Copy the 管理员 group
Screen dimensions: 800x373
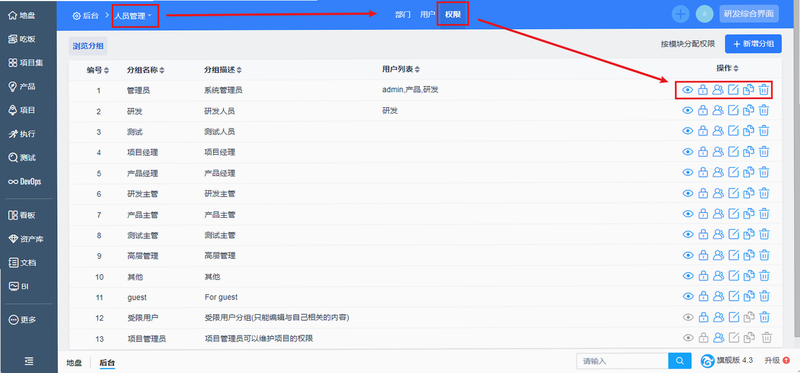[x=748, y=90]
